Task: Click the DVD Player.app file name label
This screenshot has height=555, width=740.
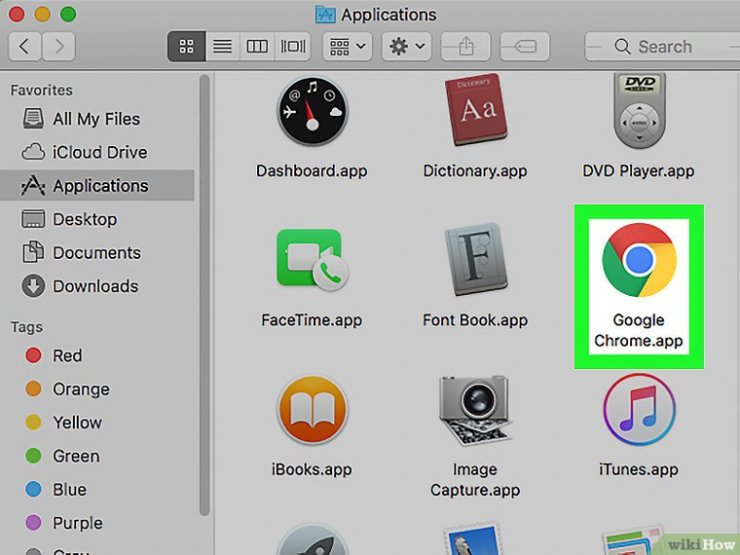Action: (x=639, y=170)
